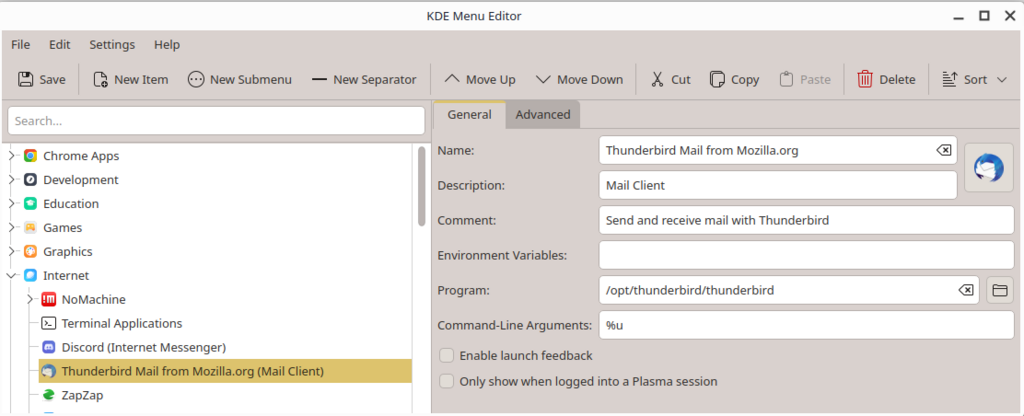Click the Description input field
This screenshot has width=1024, height=416.
[x=778, y=185]
